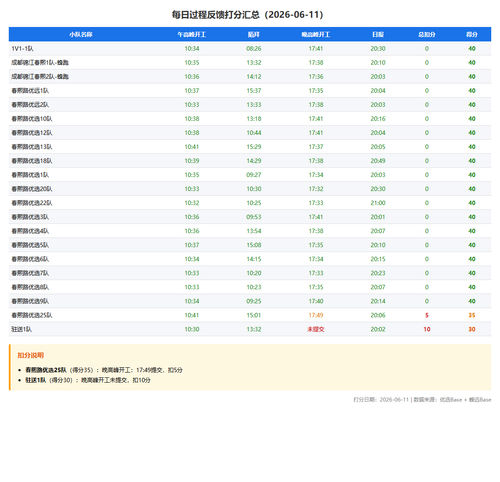Select the 春熙路优选4队 name cell
This screenshot has width=500, height=482.
pos(30,231)
